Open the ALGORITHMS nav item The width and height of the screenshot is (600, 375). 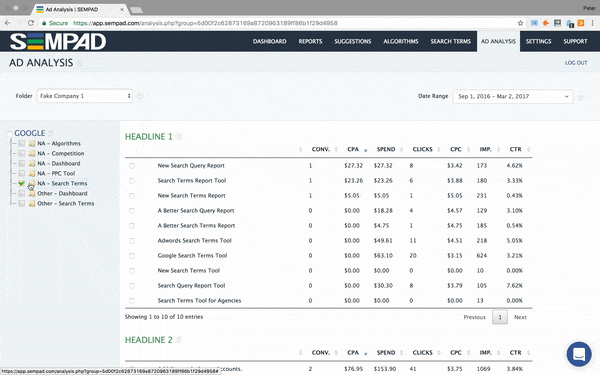(x=401, y=41)
